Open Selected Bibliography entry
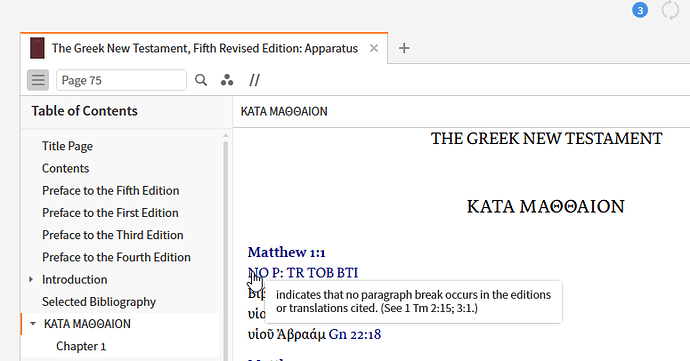The width and height of the screenshot is (690, 361). (x=99, y=302)
